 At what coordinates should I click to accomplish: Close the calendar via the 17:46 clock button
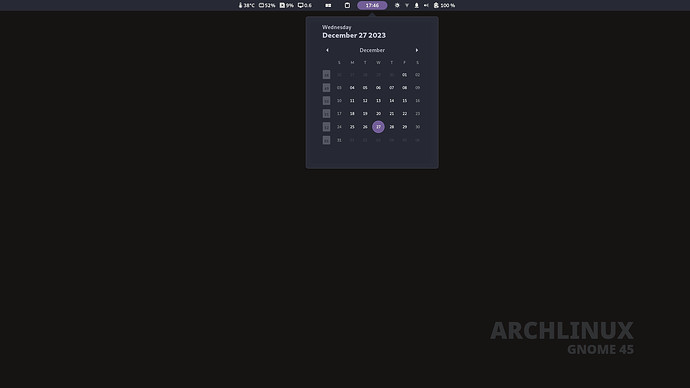click(372, 5)
